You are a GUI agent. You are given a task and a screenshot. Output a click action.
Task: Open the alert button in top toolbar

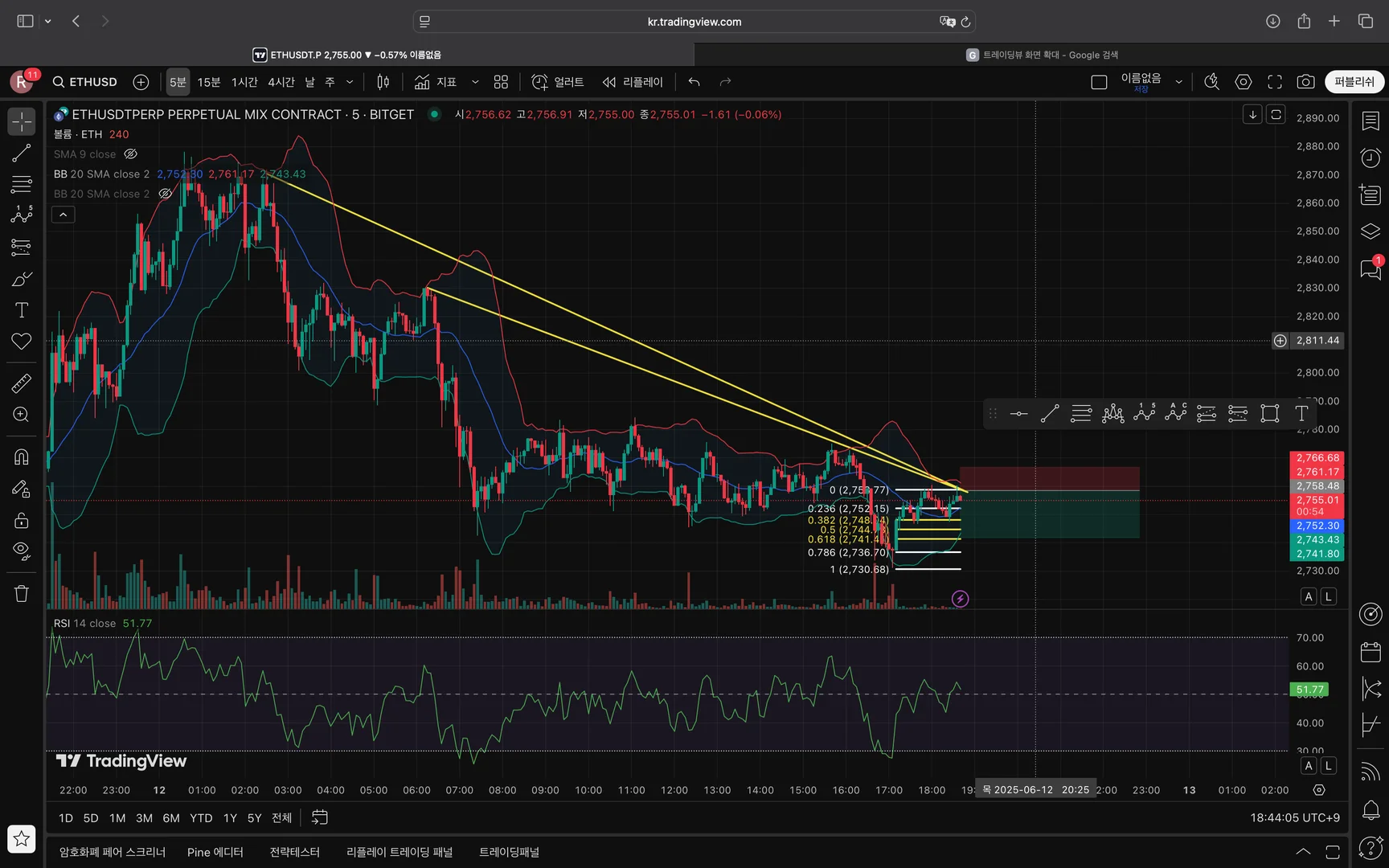pyautogui.click(x=557, y=82)
